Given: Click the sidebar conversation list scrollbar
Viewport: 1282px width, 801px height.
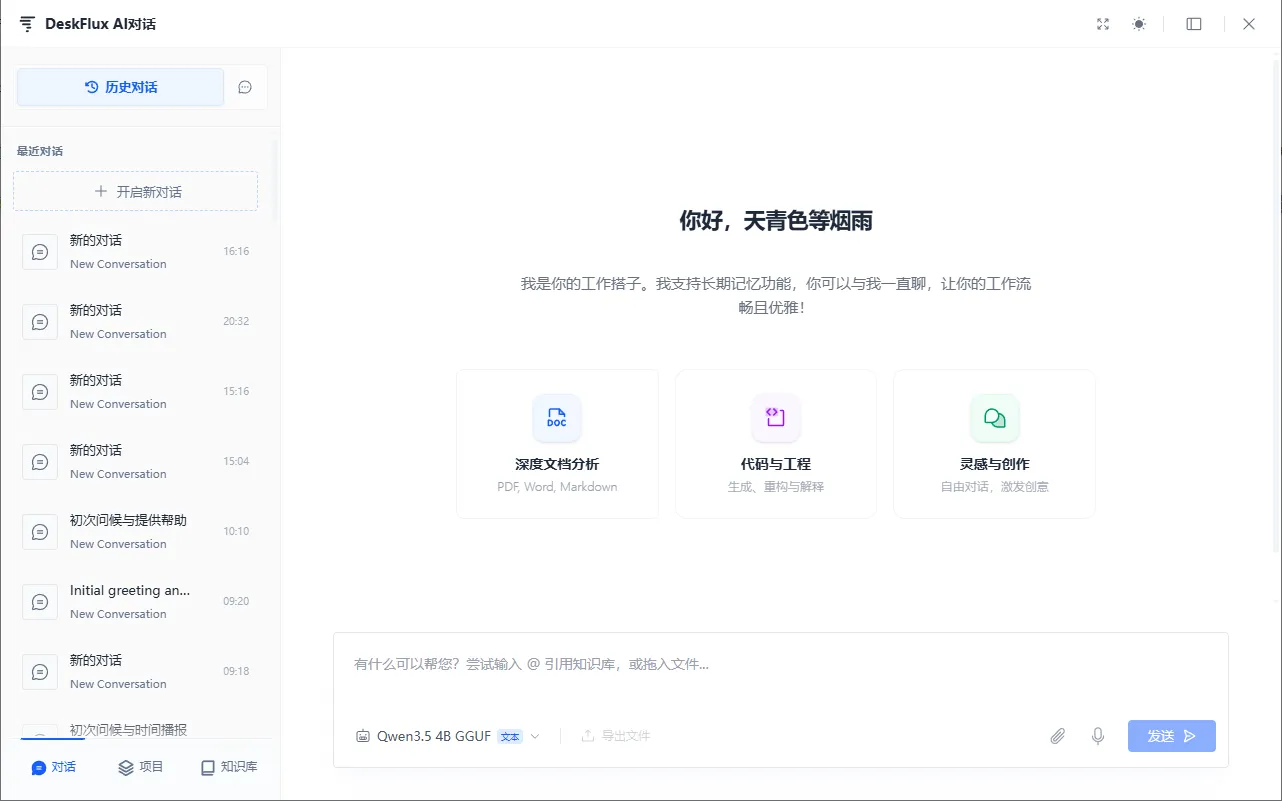Looking at the screenshot, I should pyautogui.click(x=276, y=180).
